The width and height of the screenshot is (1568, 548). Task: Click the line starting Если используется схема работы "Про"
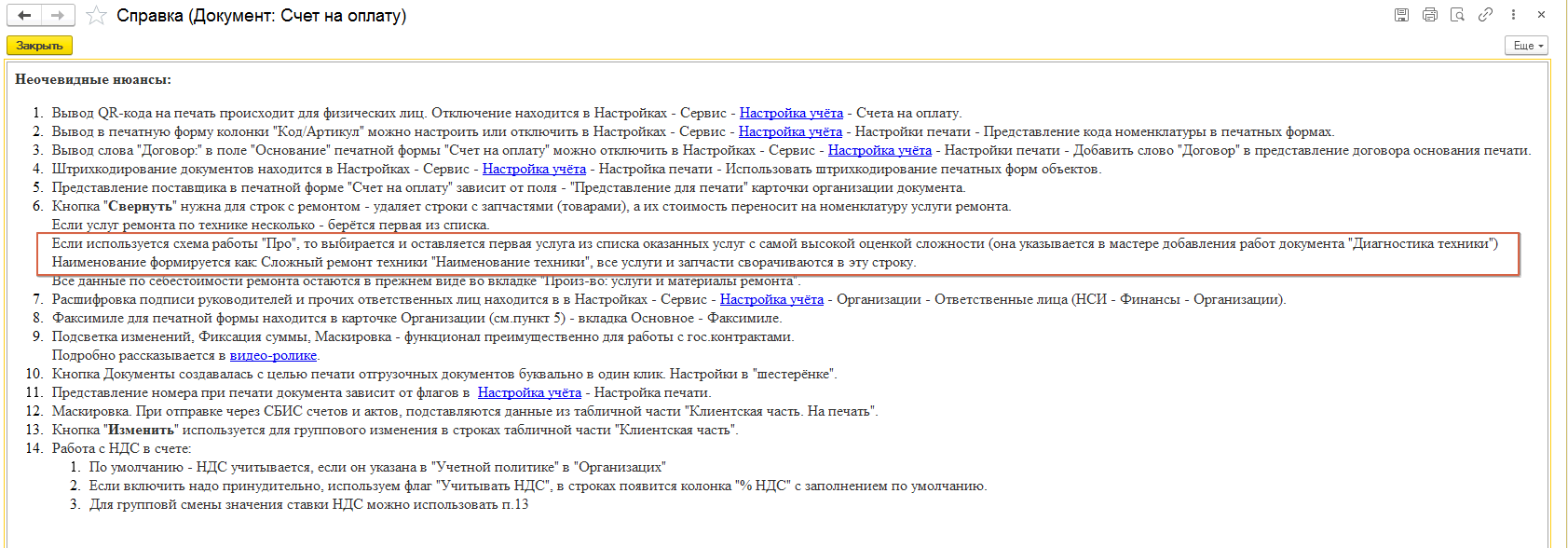pos(775,243)
